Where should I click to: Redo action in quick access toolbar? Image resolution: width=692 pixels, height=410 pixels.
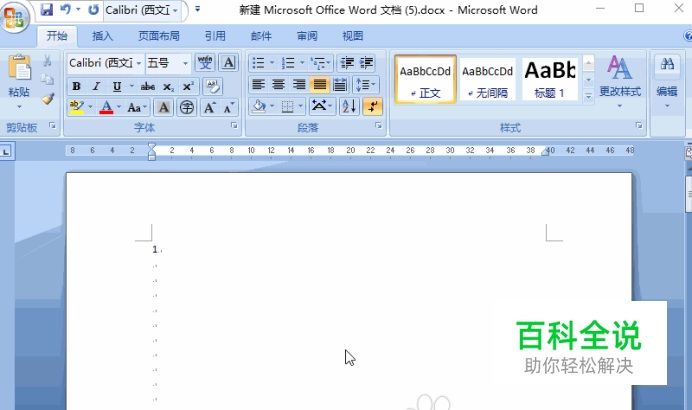(x=93, y=10)
